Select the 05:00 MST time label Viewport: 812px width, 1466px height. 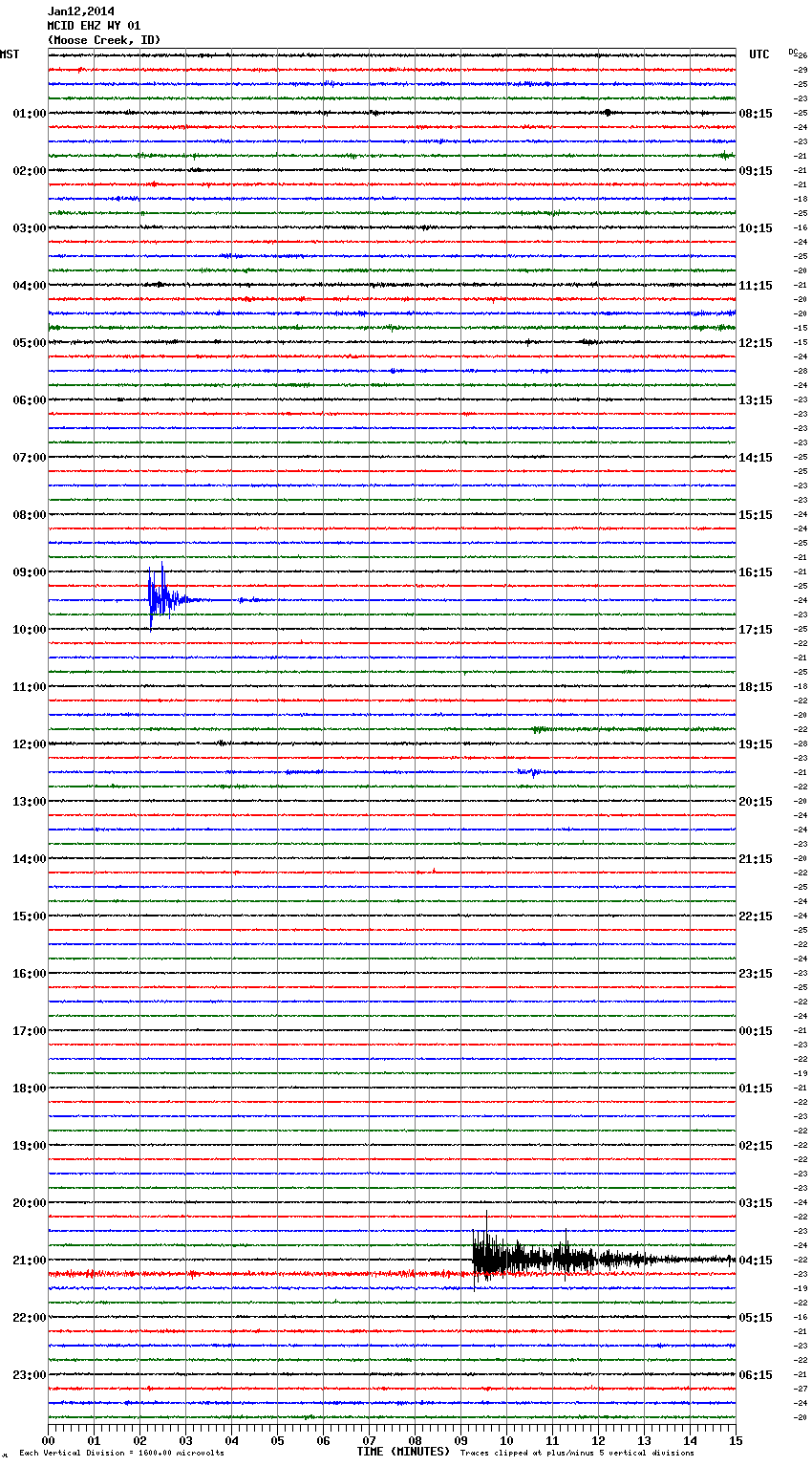[x=29, y=343]
